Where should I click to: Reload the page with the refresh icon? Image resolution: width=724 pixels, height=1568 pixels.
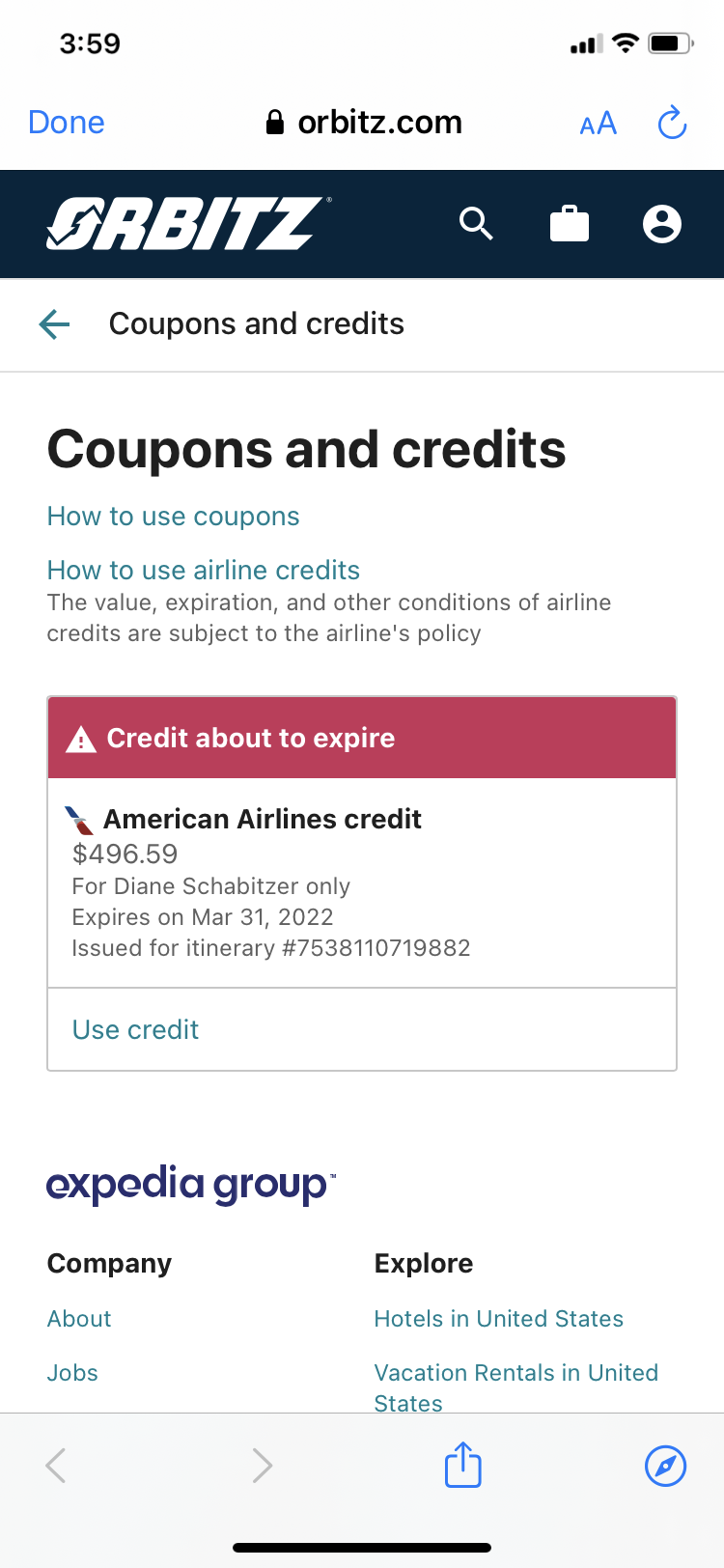672,122
